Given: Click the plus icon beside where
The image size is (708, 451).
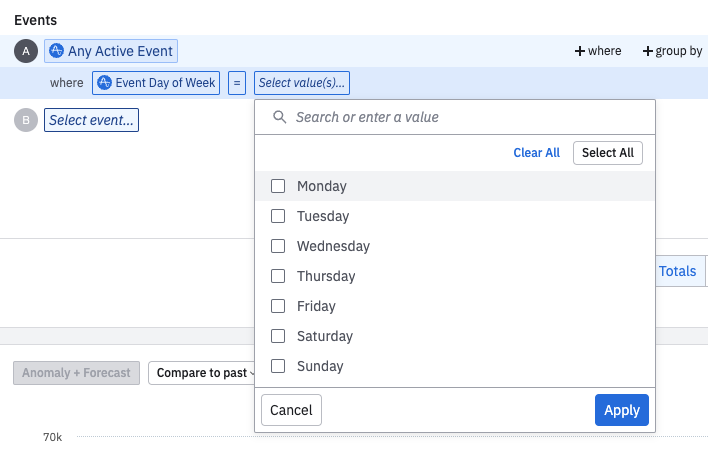Looking at the screenshot, I should point(580,51).
